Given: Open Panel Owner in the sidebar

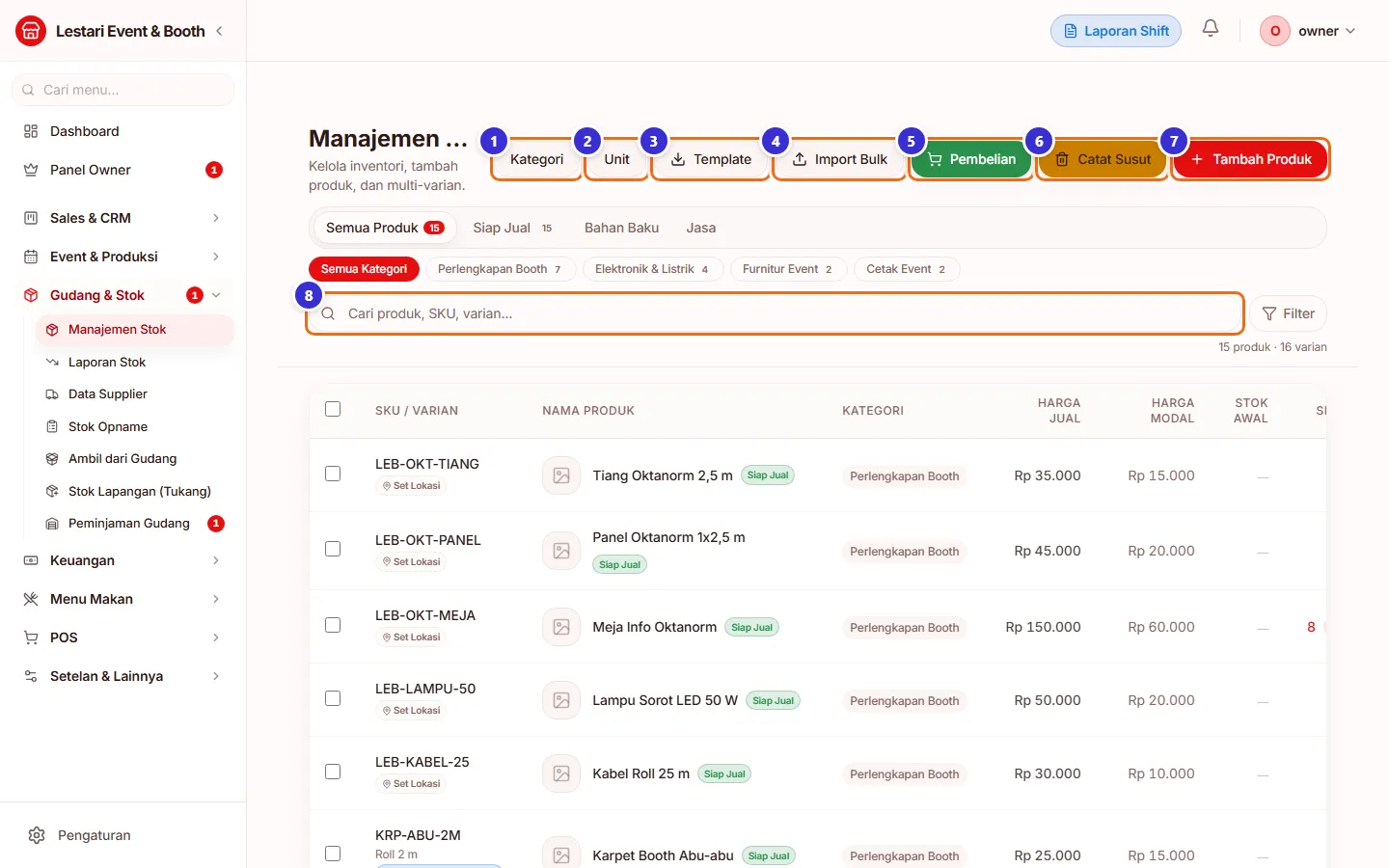Looking at the screenshot, I should (123, 170).
